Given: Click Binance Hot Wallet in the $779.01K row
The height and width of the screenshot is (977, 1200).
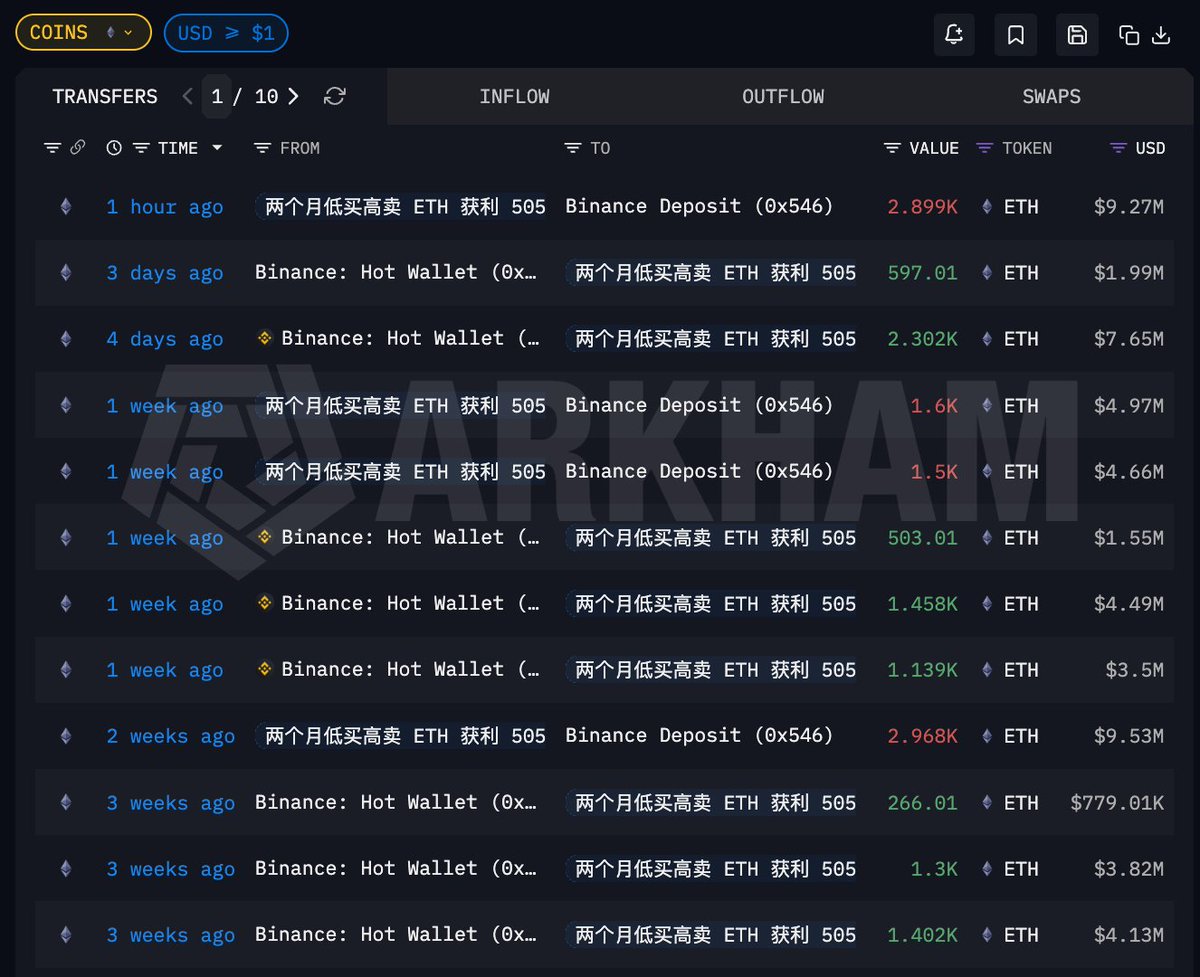Looking at the screenshot, I should (396, 802).
